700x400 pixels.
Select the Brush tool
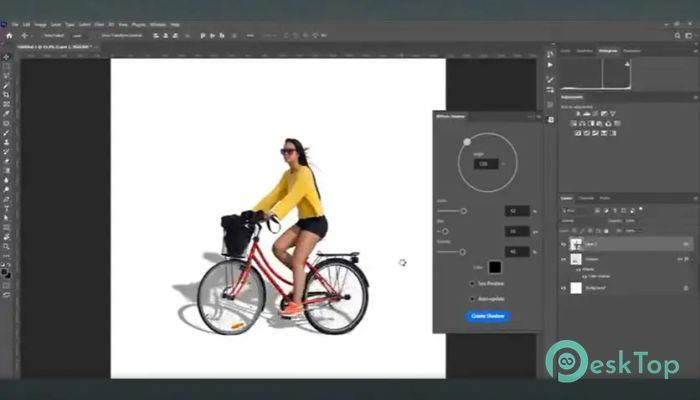click(x=6, y=133)
